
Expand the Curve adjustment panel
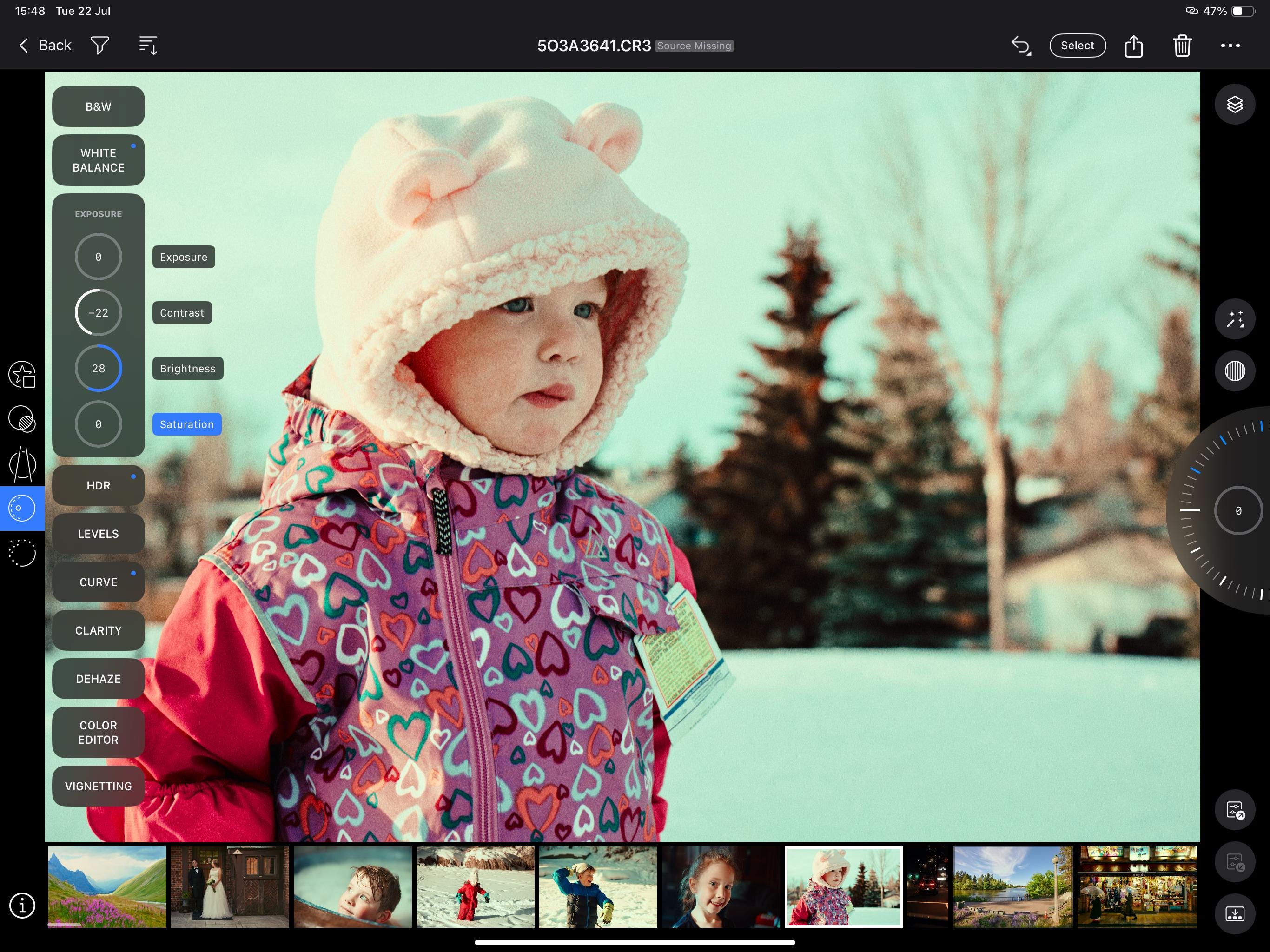[98, 582]
